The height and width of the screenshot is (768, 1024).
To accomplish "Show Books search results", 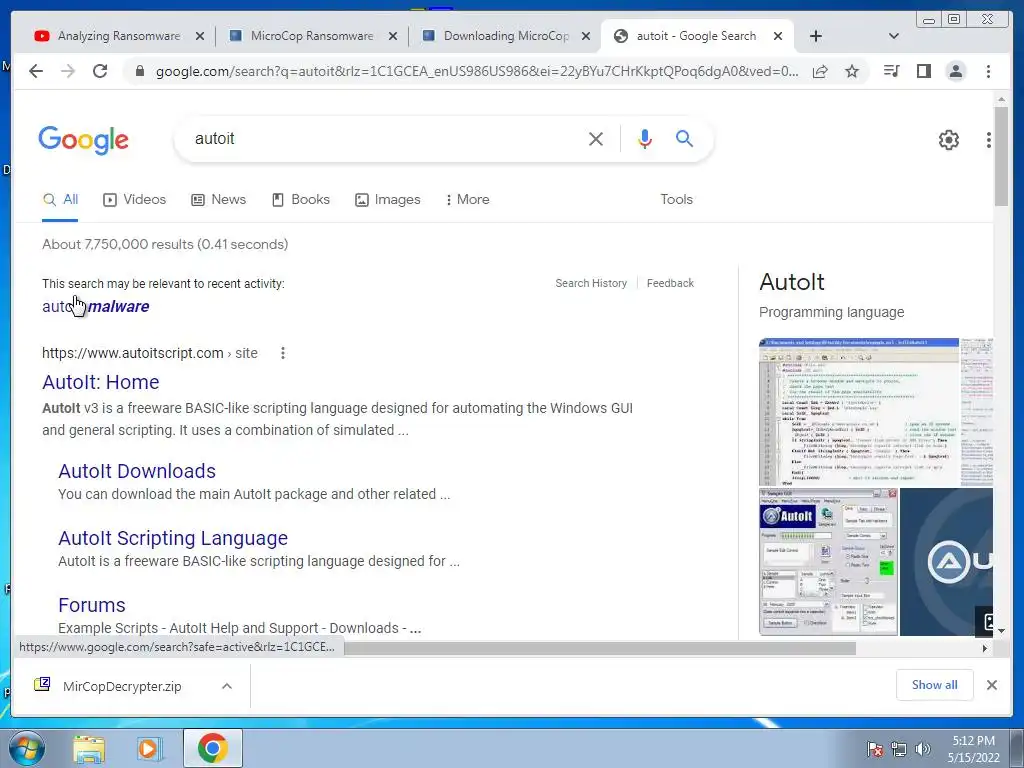I will (300, 200).
